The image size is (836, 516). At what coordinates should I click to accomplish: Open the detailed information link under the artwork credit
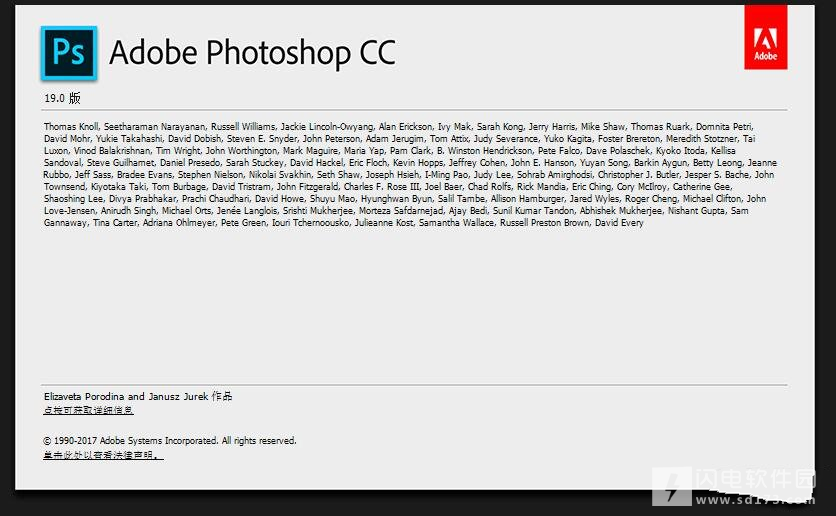[89, 410]
